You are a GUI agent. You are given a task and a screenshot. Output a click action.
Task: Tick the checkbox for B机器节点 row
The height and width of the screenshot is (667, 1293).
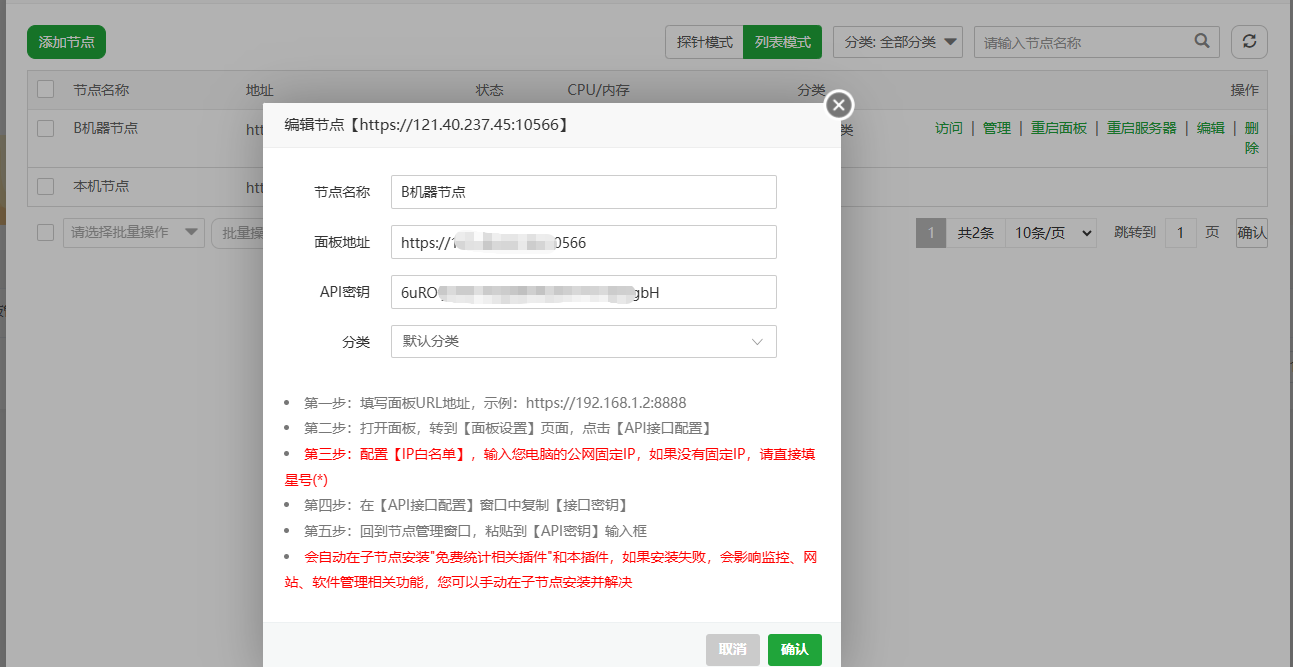(x=45, y=128)
